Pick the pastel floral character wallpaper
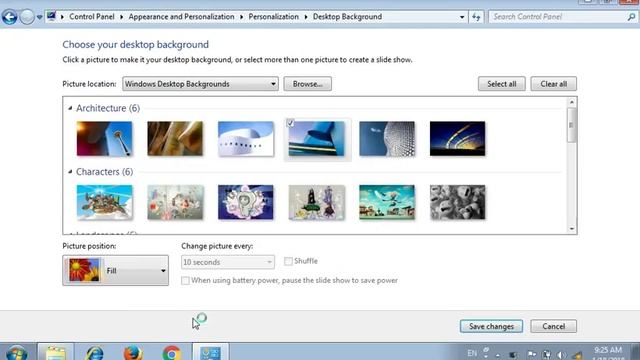The height and width of the screenshot is (360, 640). [175, 202]
